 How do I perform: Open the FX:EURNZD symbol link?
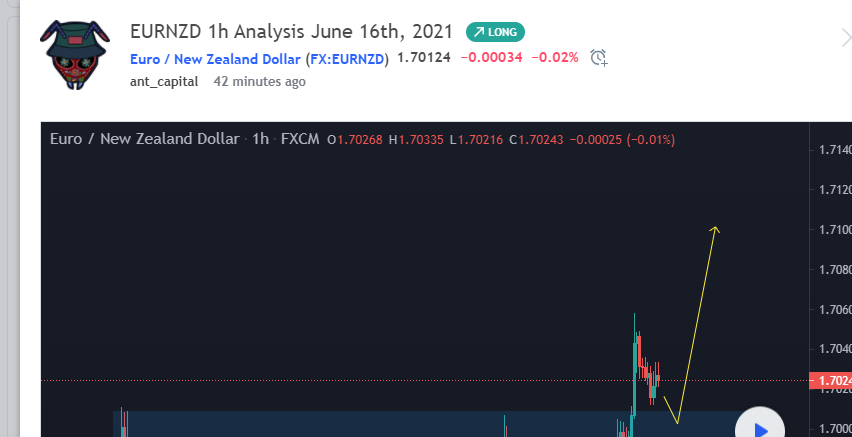pos(348,58)
